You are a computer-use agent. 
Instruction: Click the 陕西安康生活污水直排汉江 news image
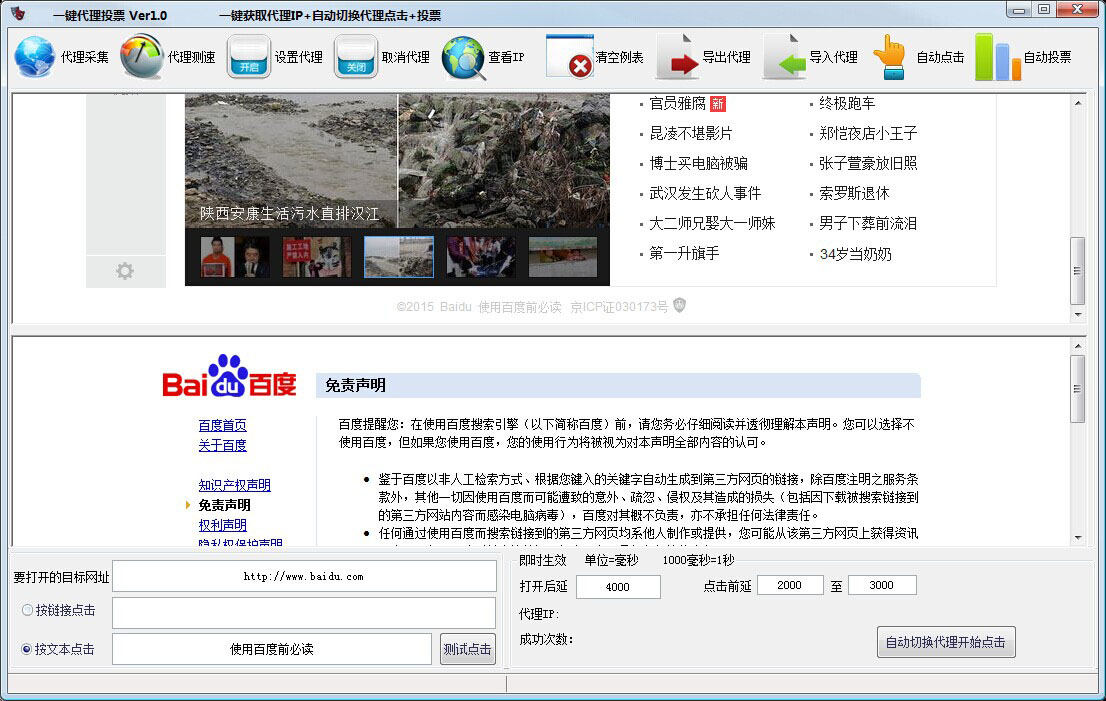397,161
